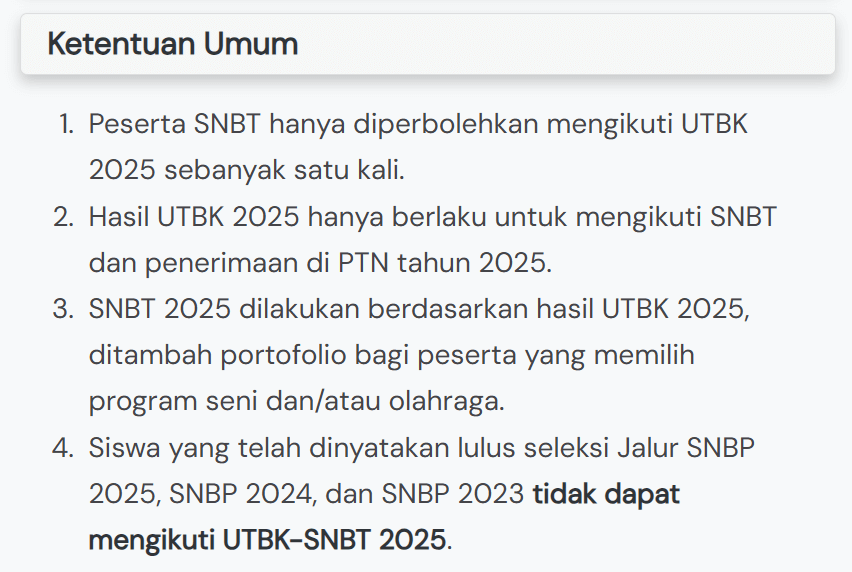Click the text "2025 sebanyak satu kali."
Screen dimensions: 852x572
[246, 170]
